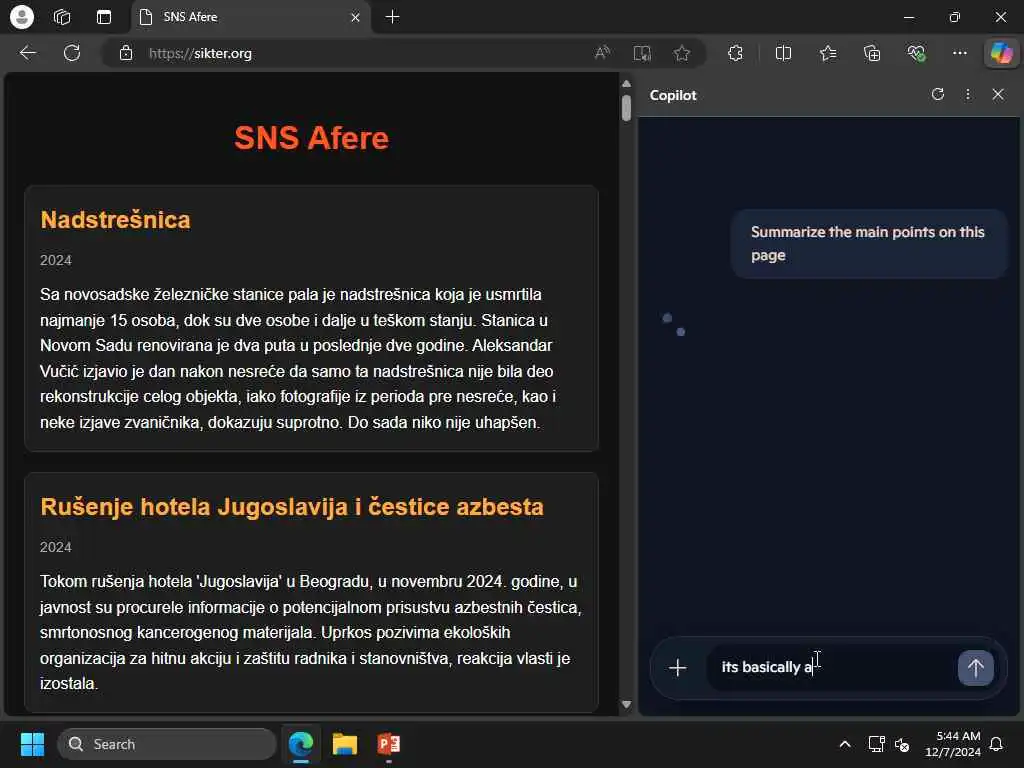Image resolution: width=1024 pixels, height=768 pixels.
Task: Click the SNS Afere page heading
Action: tap(312, 138)
